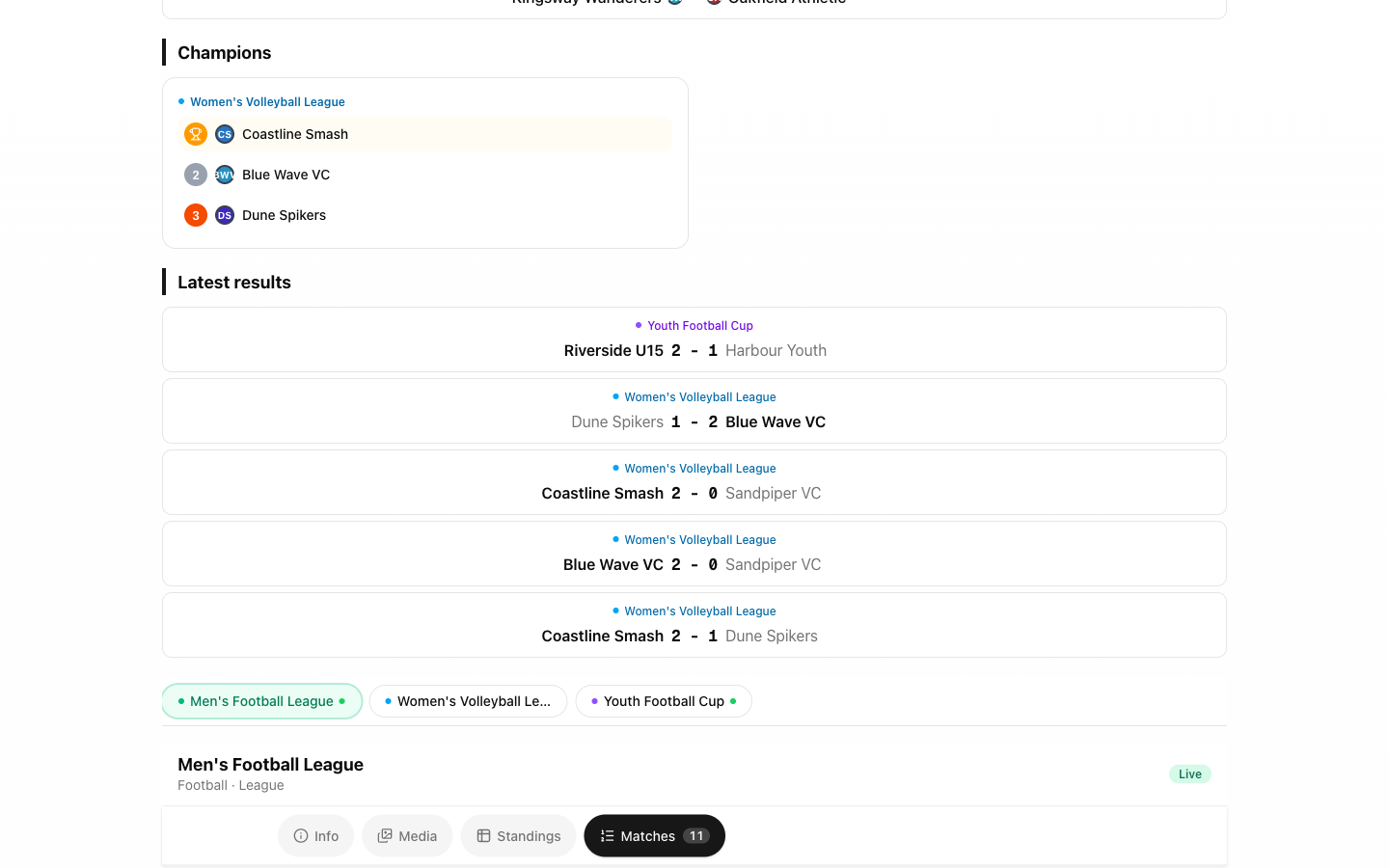Select the Matches tab showing 11
The image size is (1389, 868).
click(x=654, y=836)
